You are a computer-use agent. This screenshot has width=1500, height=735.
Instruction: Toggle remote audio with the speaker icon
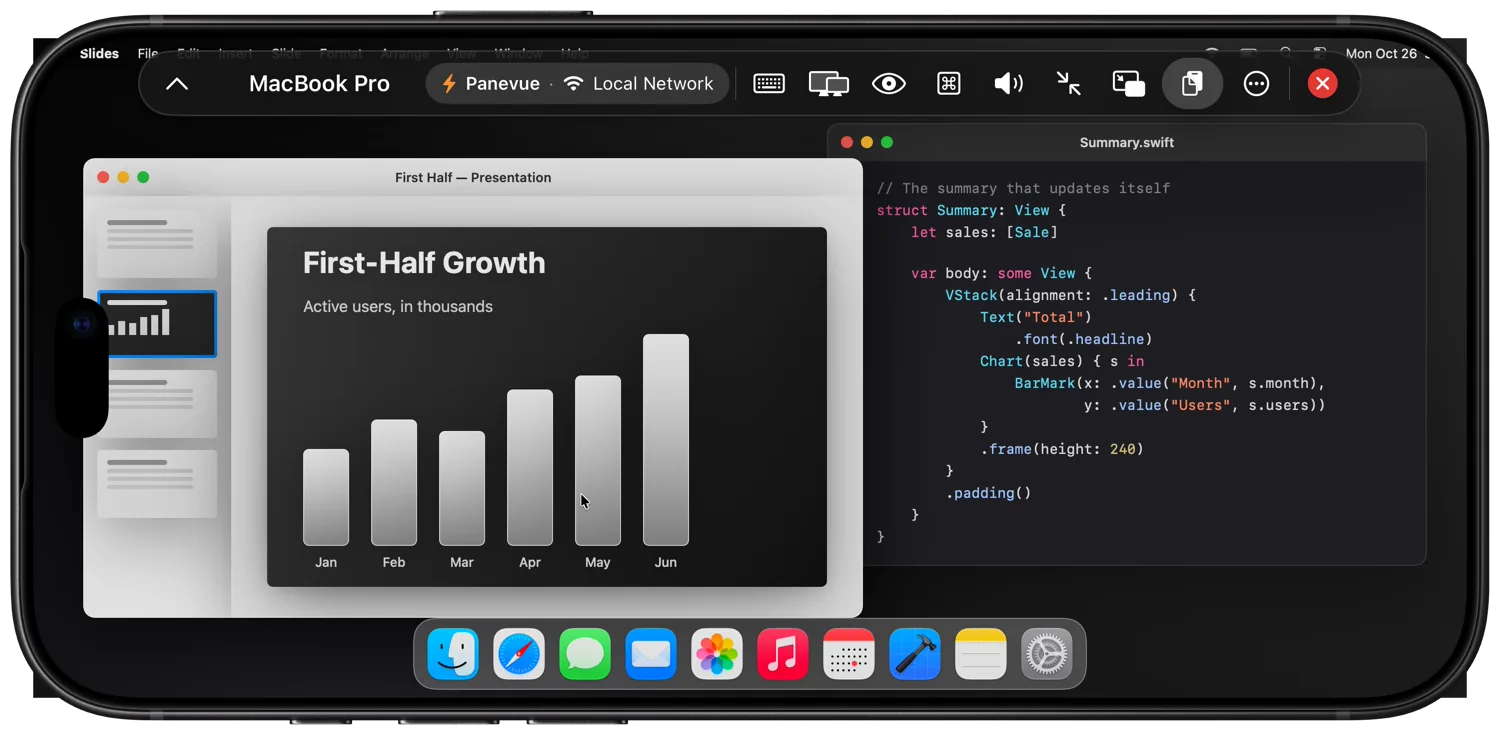click(1008, 84)
